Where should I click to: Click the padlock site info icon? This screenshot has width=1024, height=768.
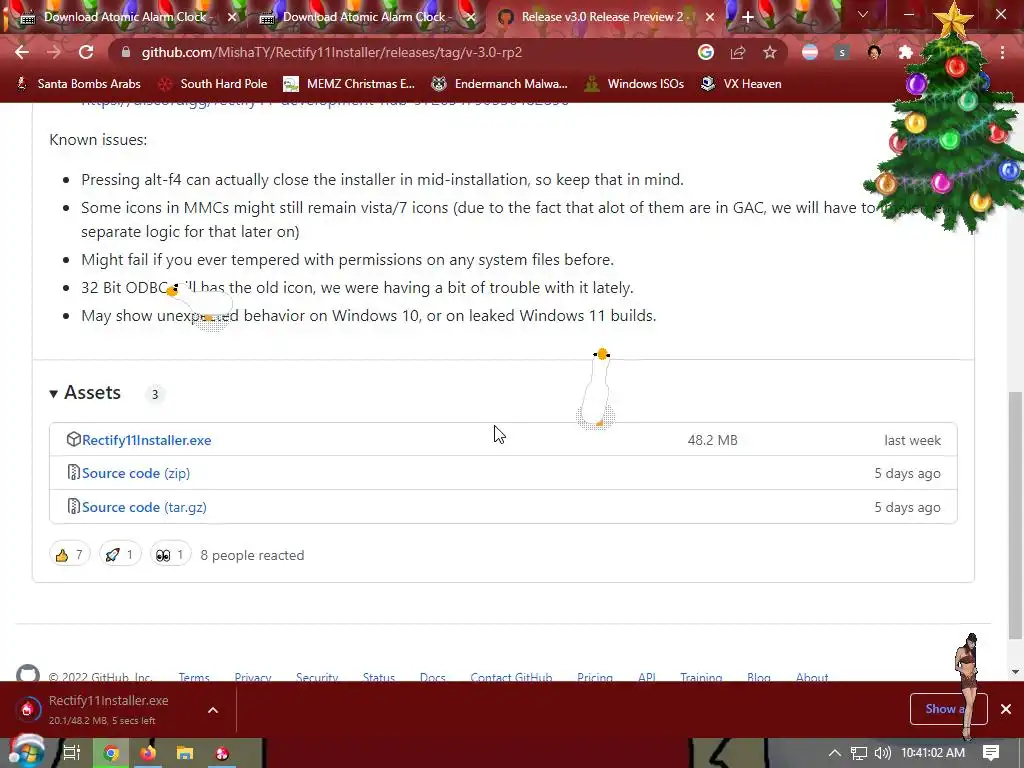click(126, 52)
